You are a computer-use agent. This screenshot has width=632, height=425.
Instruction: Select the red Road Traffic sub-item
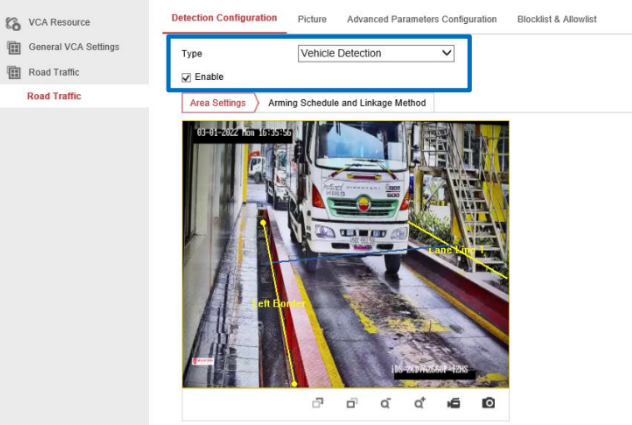point(54,96)
